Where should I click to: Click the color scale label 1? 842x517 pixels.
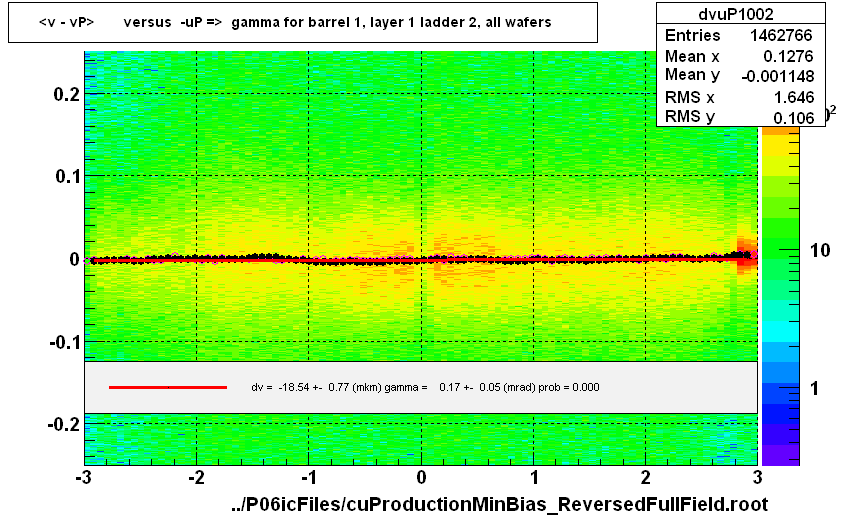[815, 388]
